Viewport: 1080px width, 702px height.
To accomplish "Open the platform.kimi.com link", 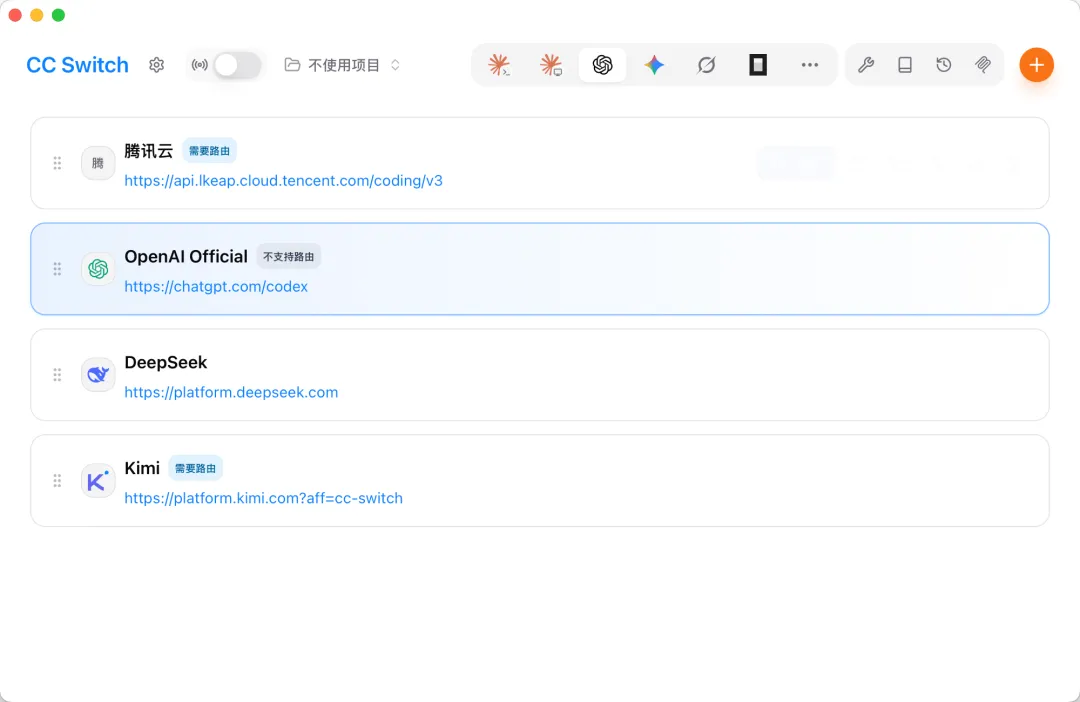I will (263, 498).
